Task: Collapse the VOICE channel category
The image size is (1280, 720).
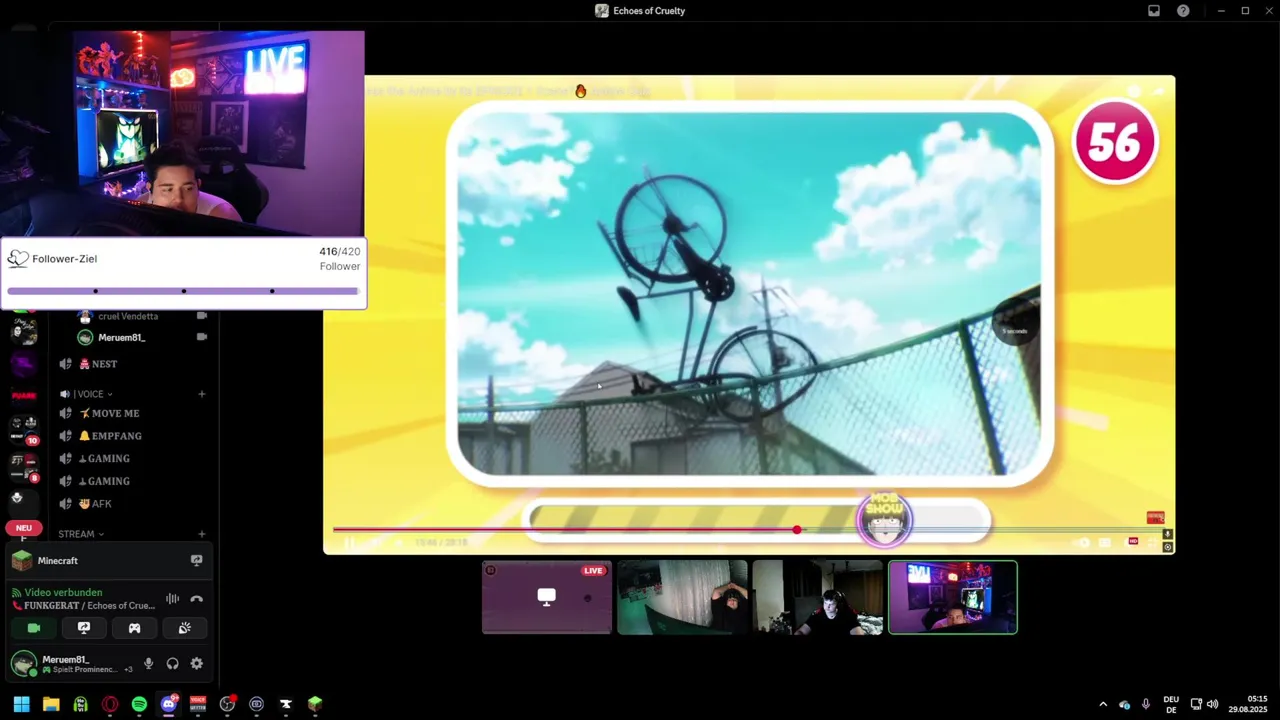Action: pos(86,394)
